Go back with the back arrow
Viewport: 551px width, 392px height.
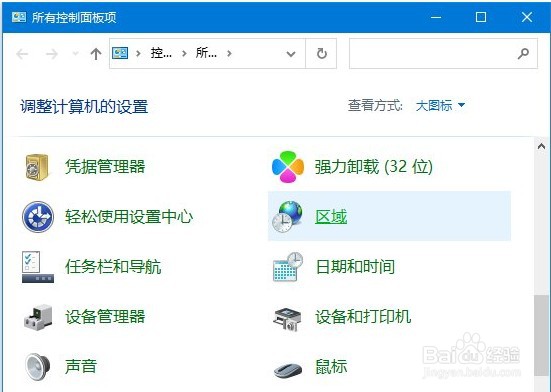click(x=22, y=54)
